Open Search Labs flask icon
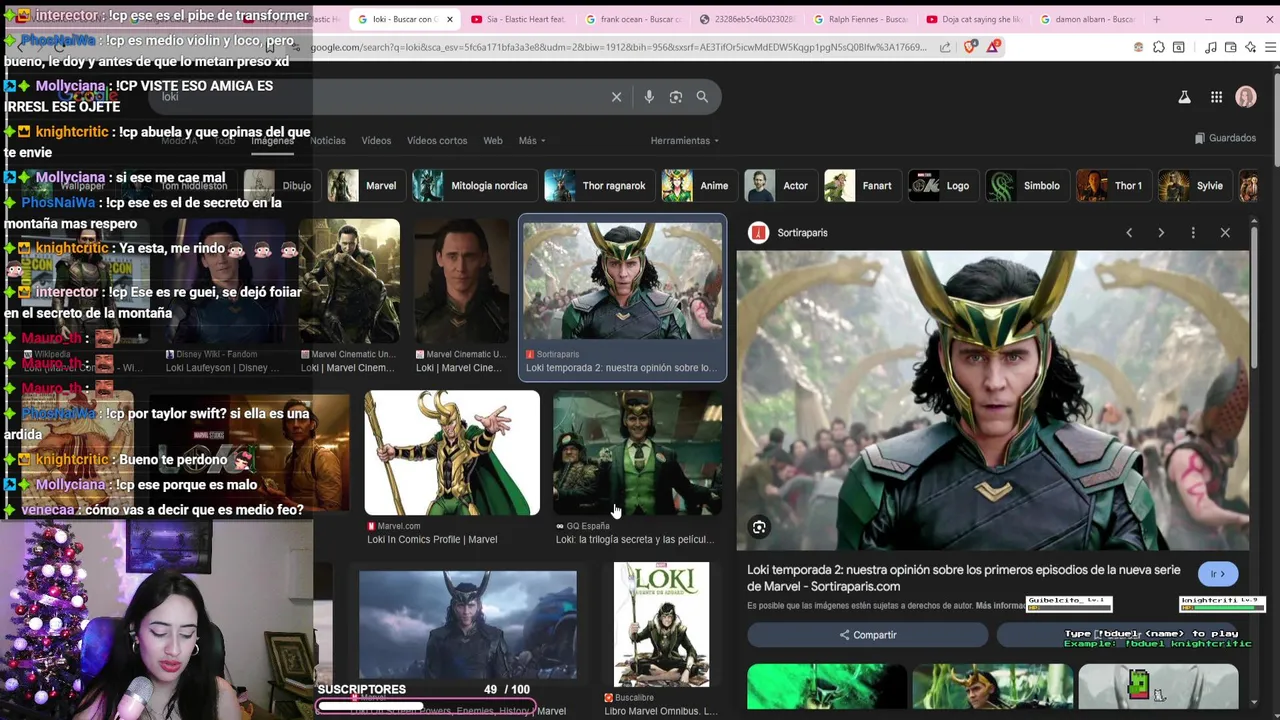 click(1184, 97)
